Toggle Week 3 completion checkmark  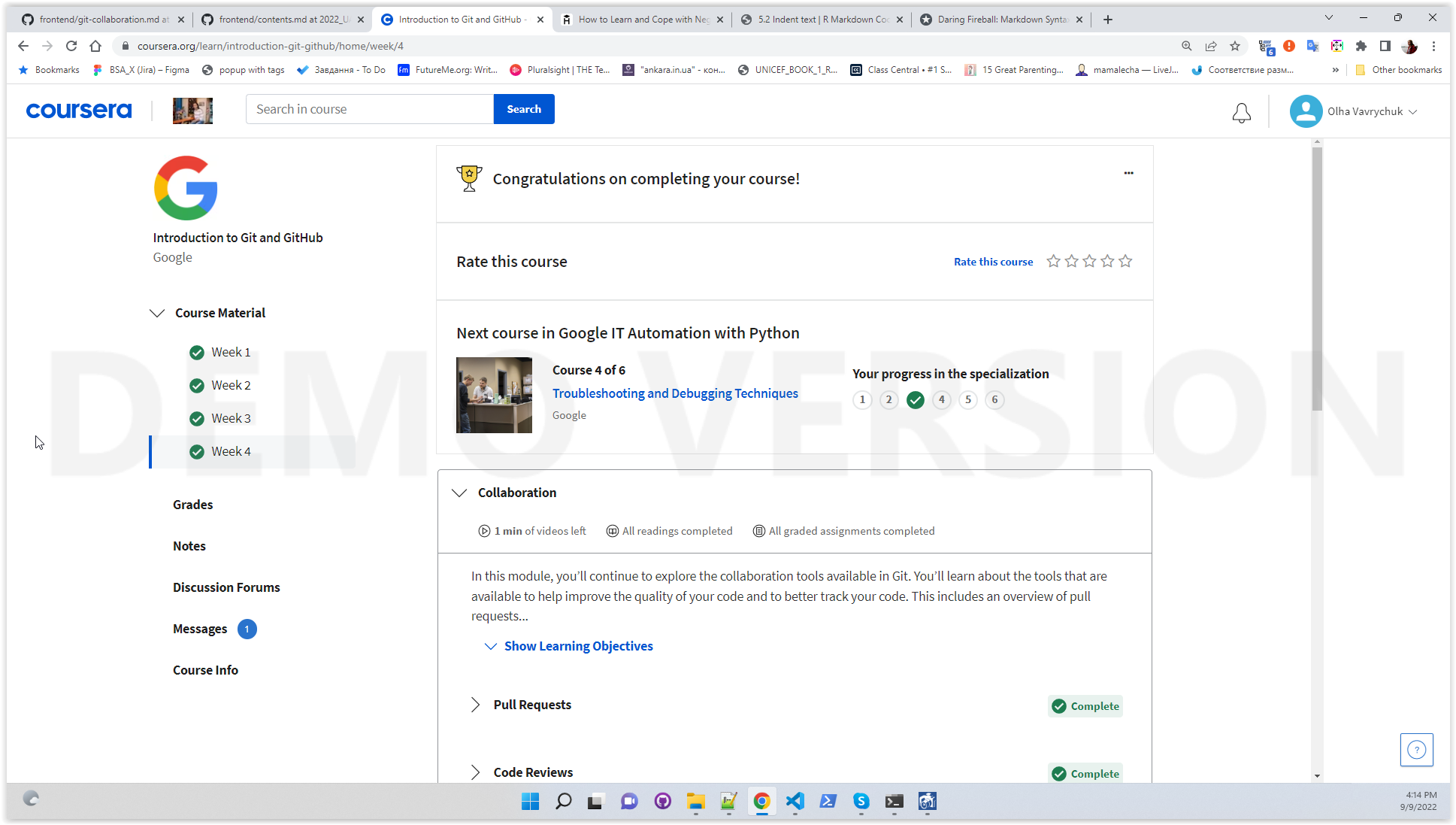pos(197,418)
